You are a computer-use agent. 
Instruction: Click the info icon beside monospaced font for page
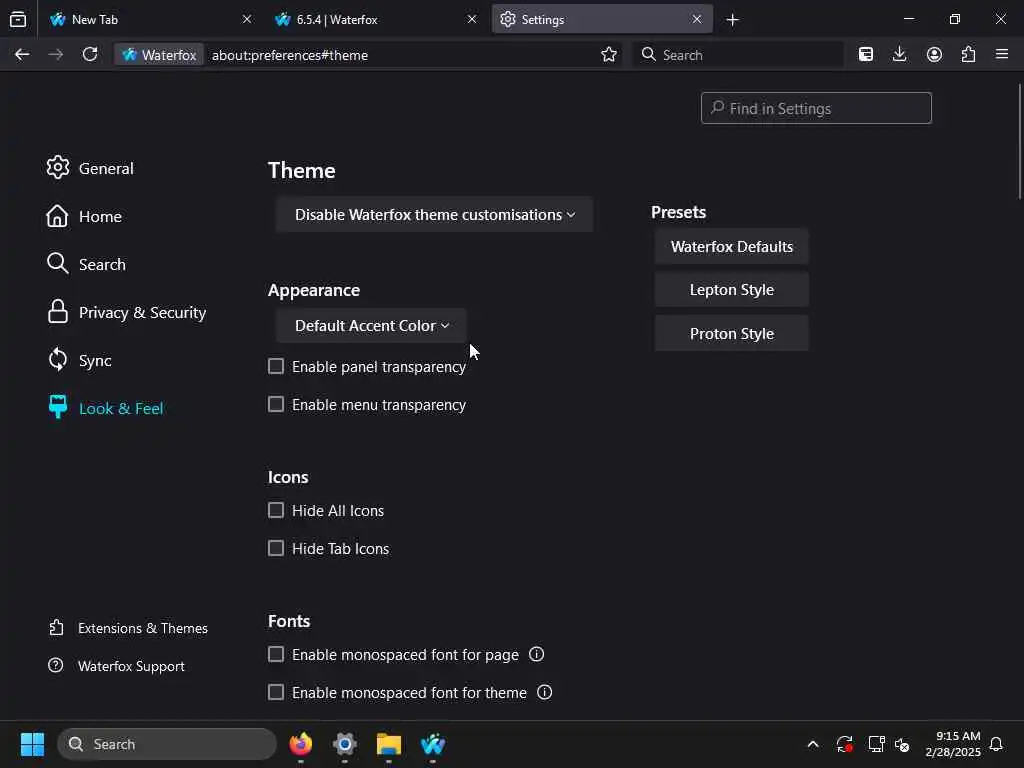click(x=536, y=654)
